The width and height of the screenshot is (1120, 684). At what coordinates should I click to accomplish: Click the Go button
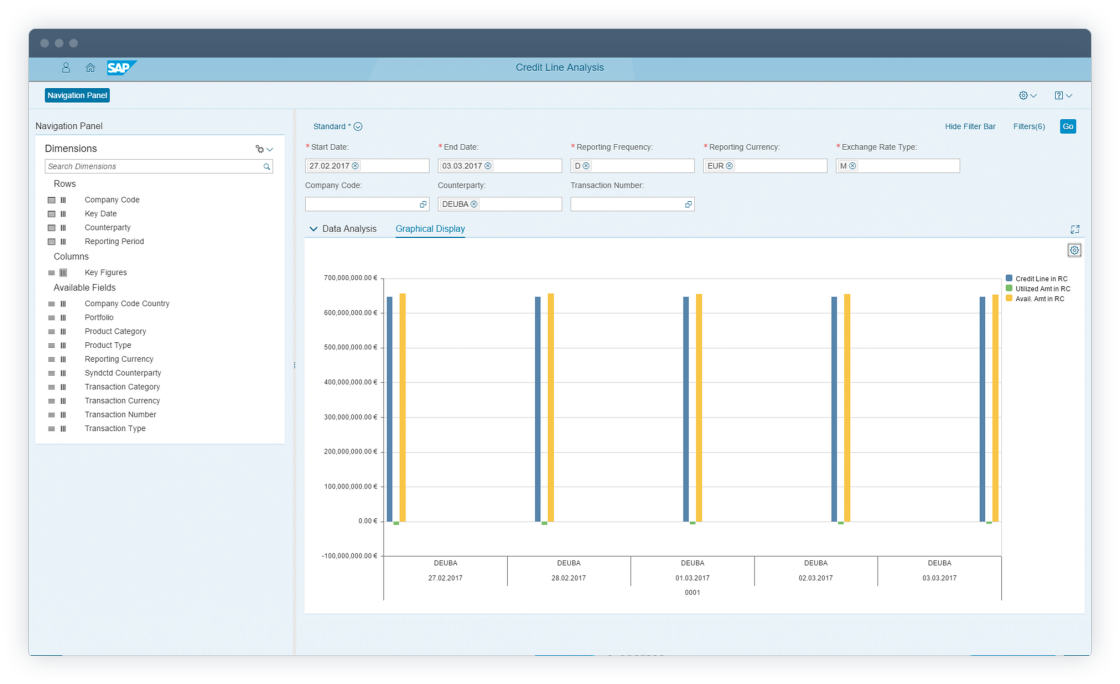(x=1068, y=127)
